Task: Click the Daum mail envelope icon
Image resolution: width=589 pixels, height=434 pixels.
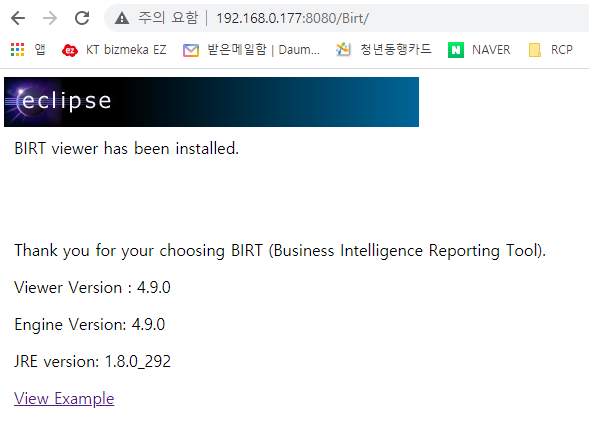Action: click(x=191, y=50)
